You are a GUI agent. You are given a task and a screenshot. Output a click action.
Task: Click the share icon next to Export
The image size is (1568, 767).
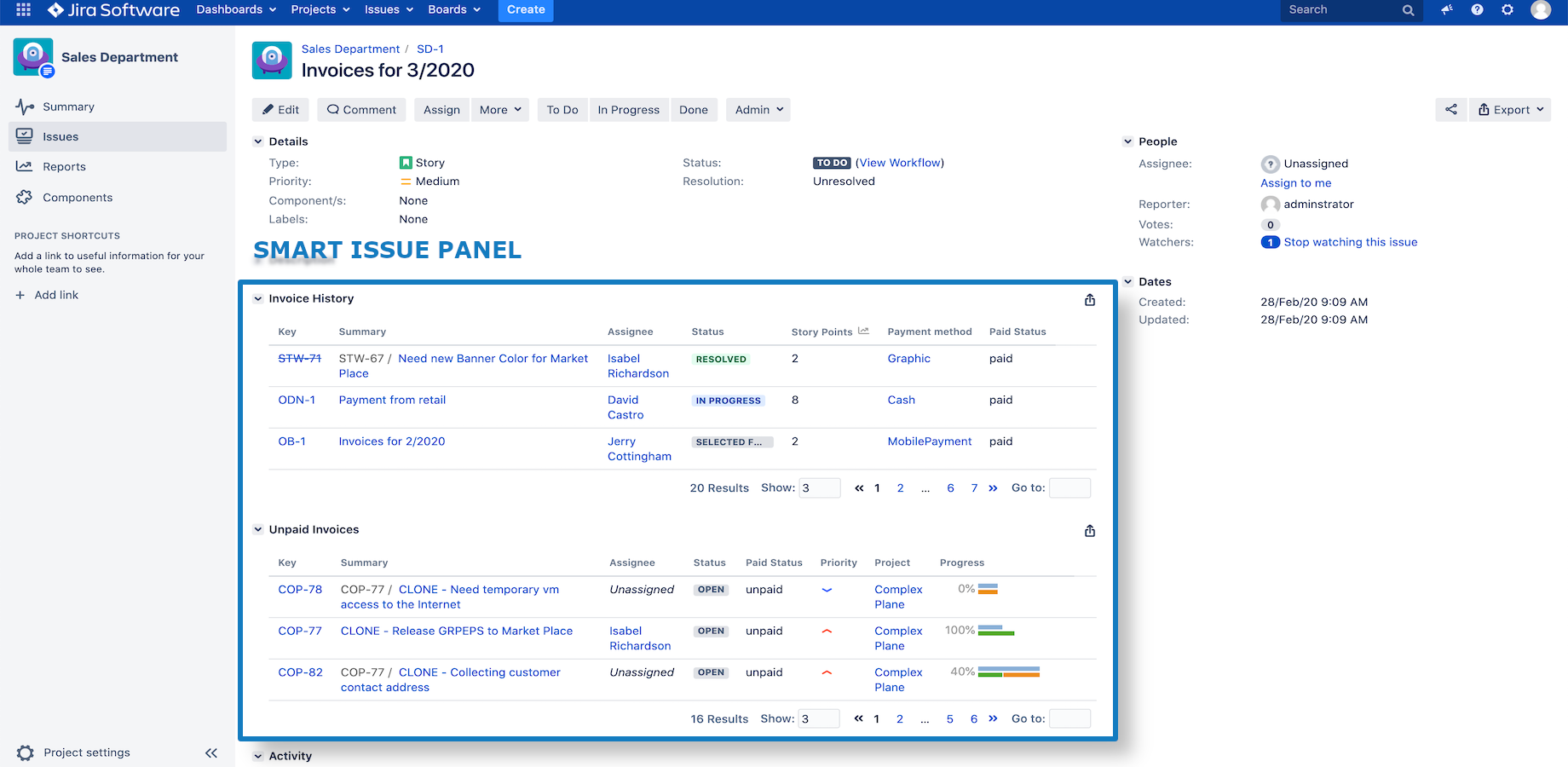click(x=1451, y=109)
